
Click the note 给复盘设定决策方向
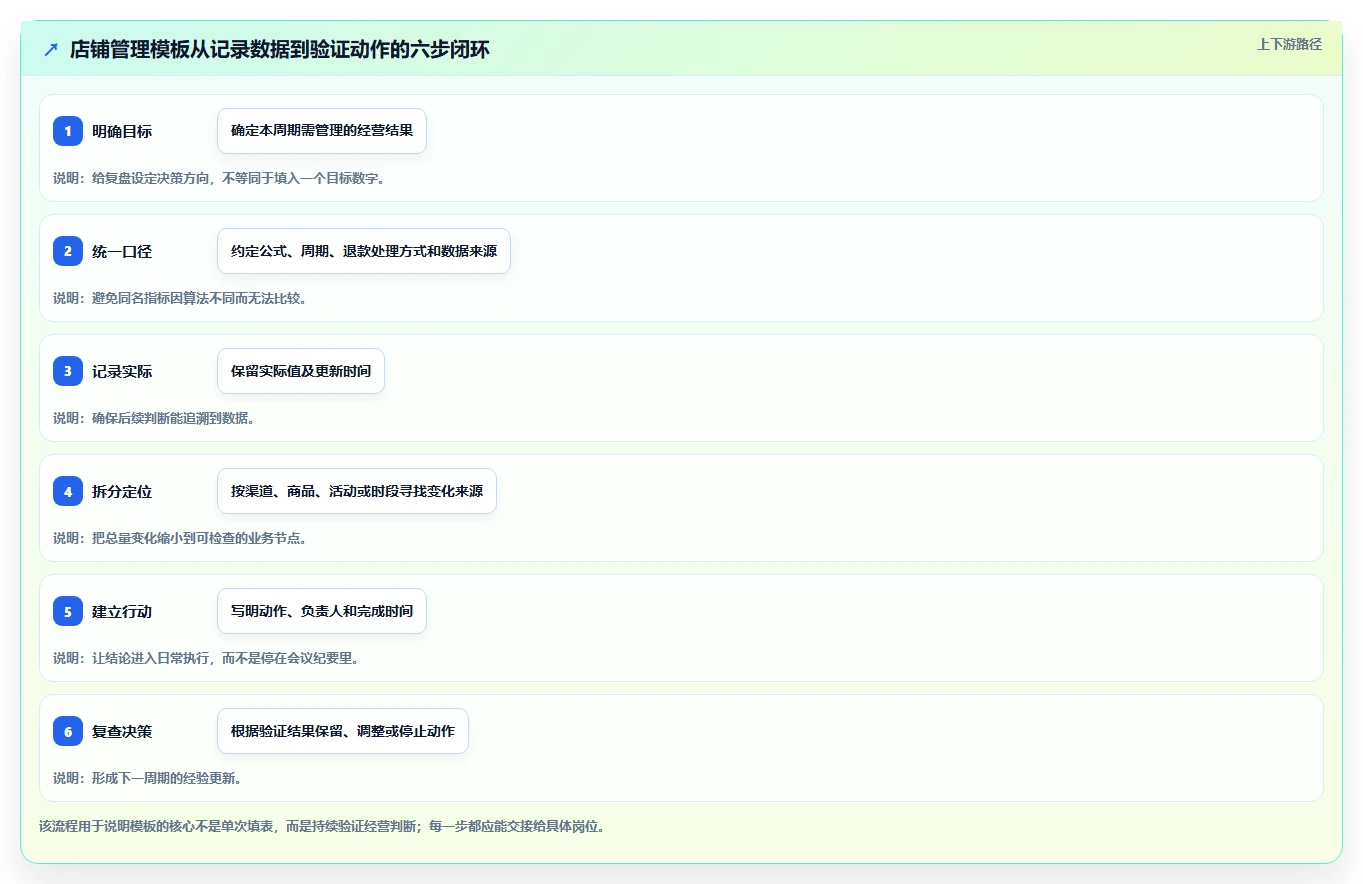click(150, 178)
